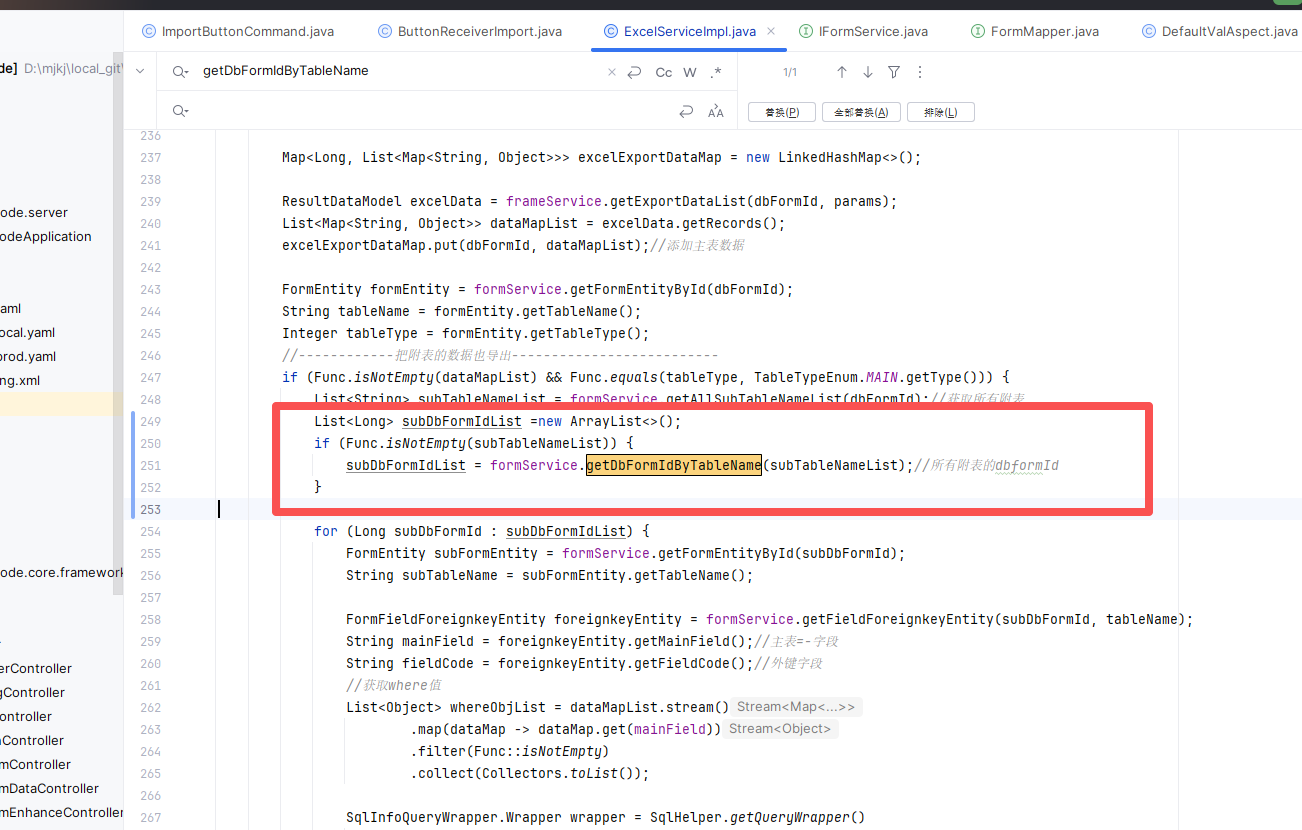Toggle match case (Cc) in search

(664, 72)
